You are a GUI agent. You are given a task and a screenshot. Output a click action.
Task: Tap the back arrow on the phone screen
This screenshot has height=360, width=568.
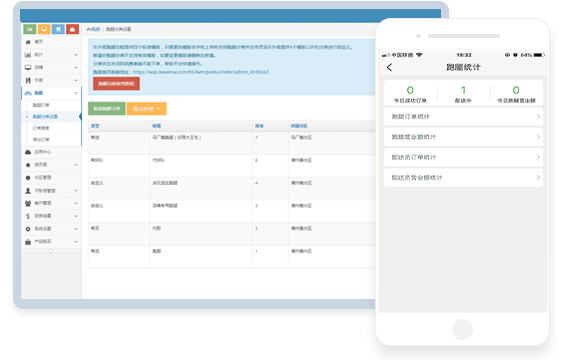click(x=389, y=67)
